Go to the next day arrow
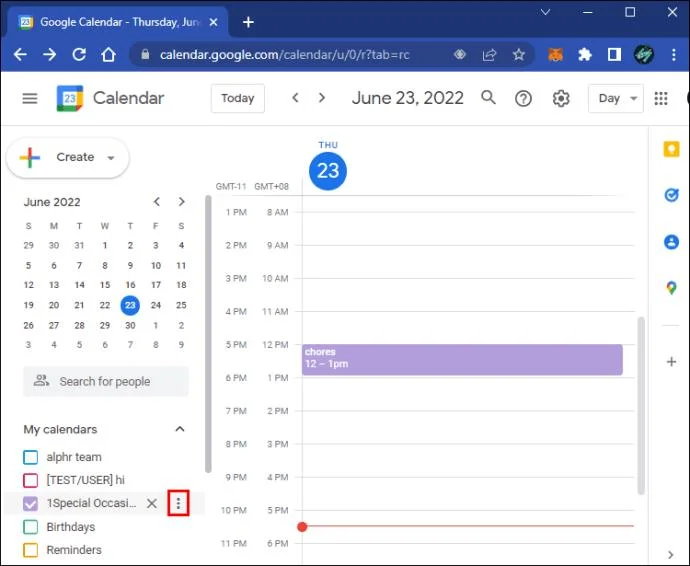The height and width of the screenshot is (566, 690). tap(322, 98)
